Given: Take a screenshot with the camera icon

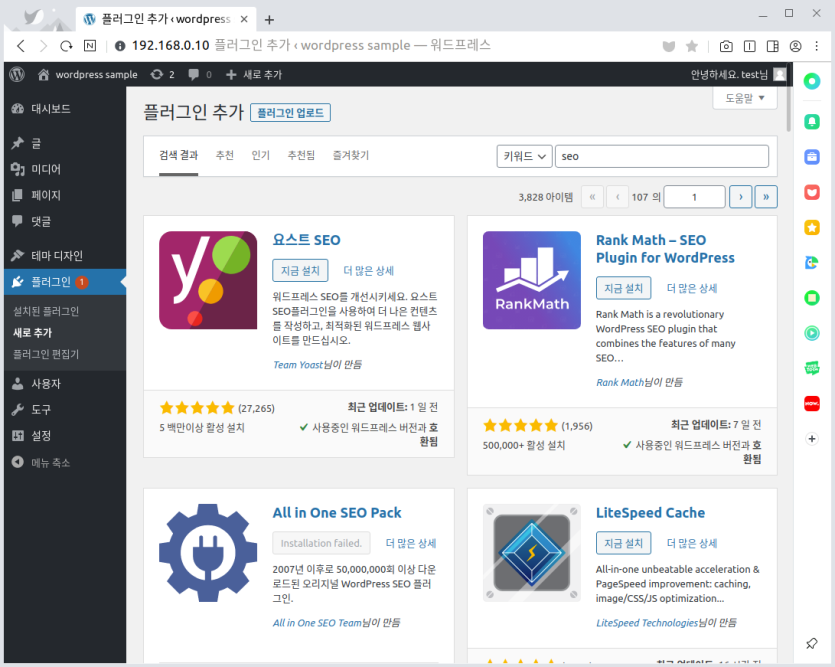Looking at the screenshot, I should click(726, 46).
